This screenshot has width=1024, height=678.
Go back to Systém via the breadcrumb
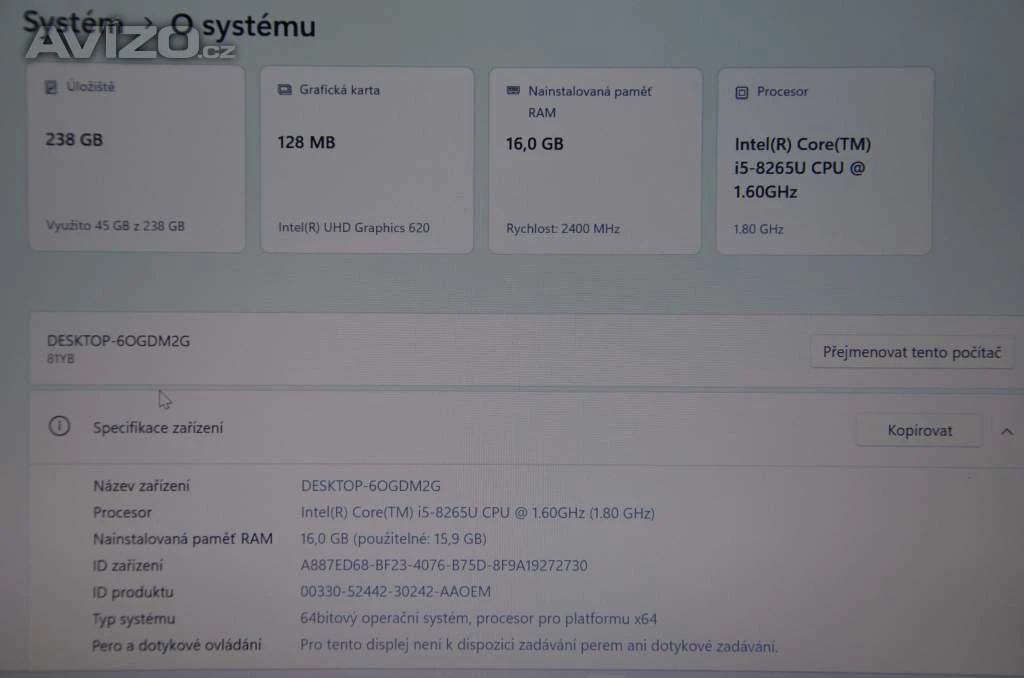coord(72,22)
